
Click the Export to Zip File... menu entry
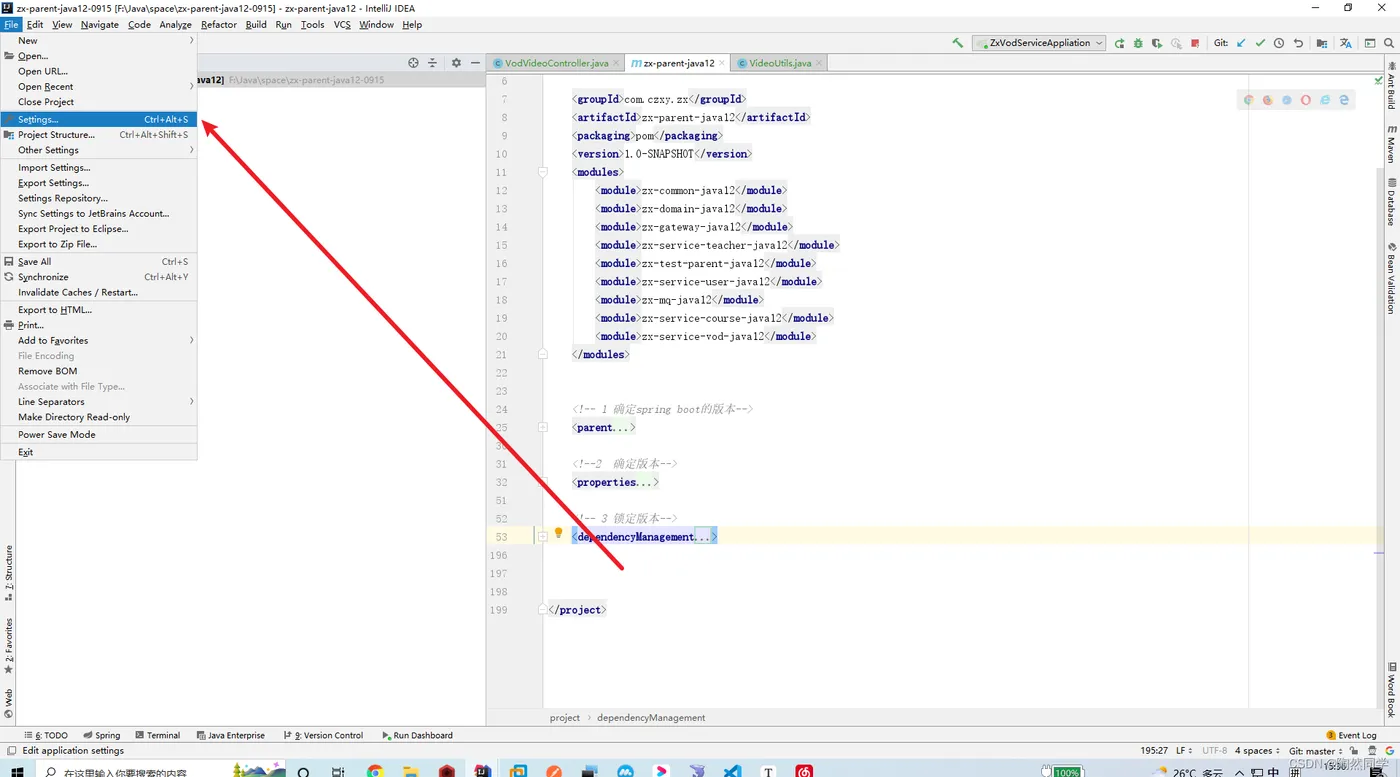[x=99, y=244]
